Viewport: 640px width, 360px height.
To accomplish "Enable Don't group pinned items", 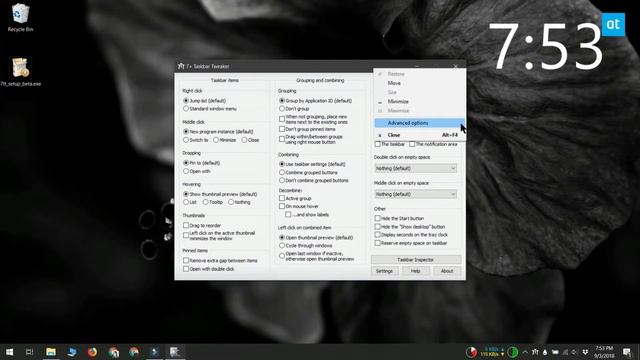I will tap(307, 129).
